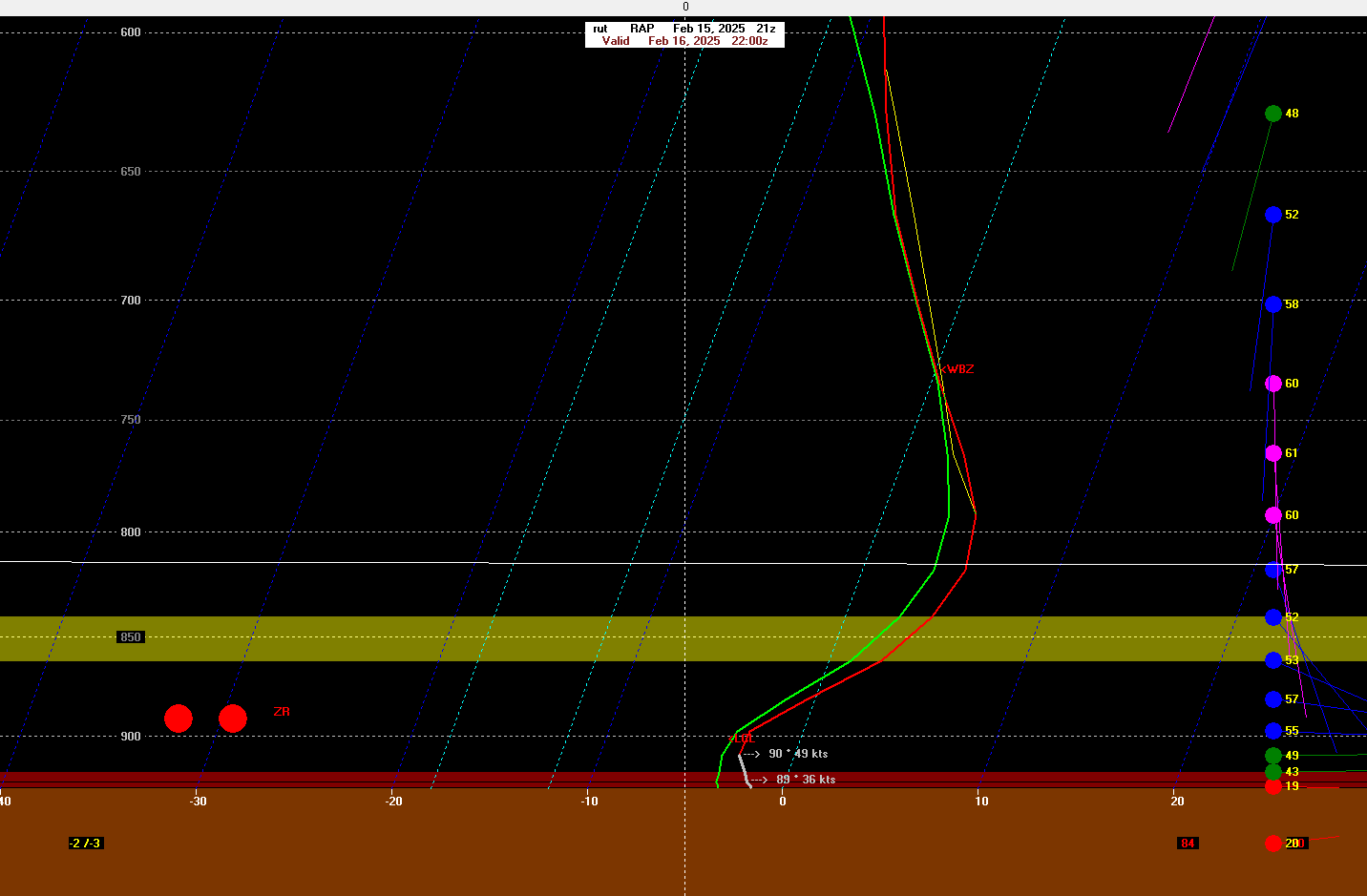The image size is (1367, 896).
Task: Click the red dot nearest the ZR label
Action: tap(233, 719)
